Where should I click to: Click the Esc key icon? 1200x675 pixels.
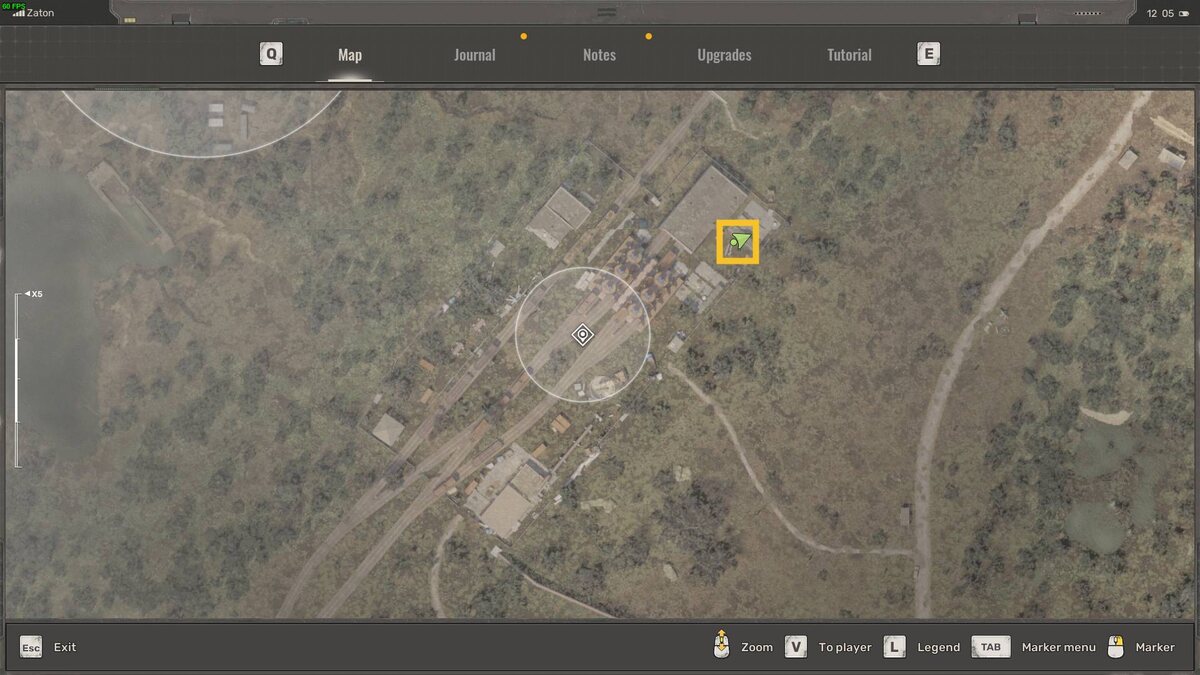[31, 647]
